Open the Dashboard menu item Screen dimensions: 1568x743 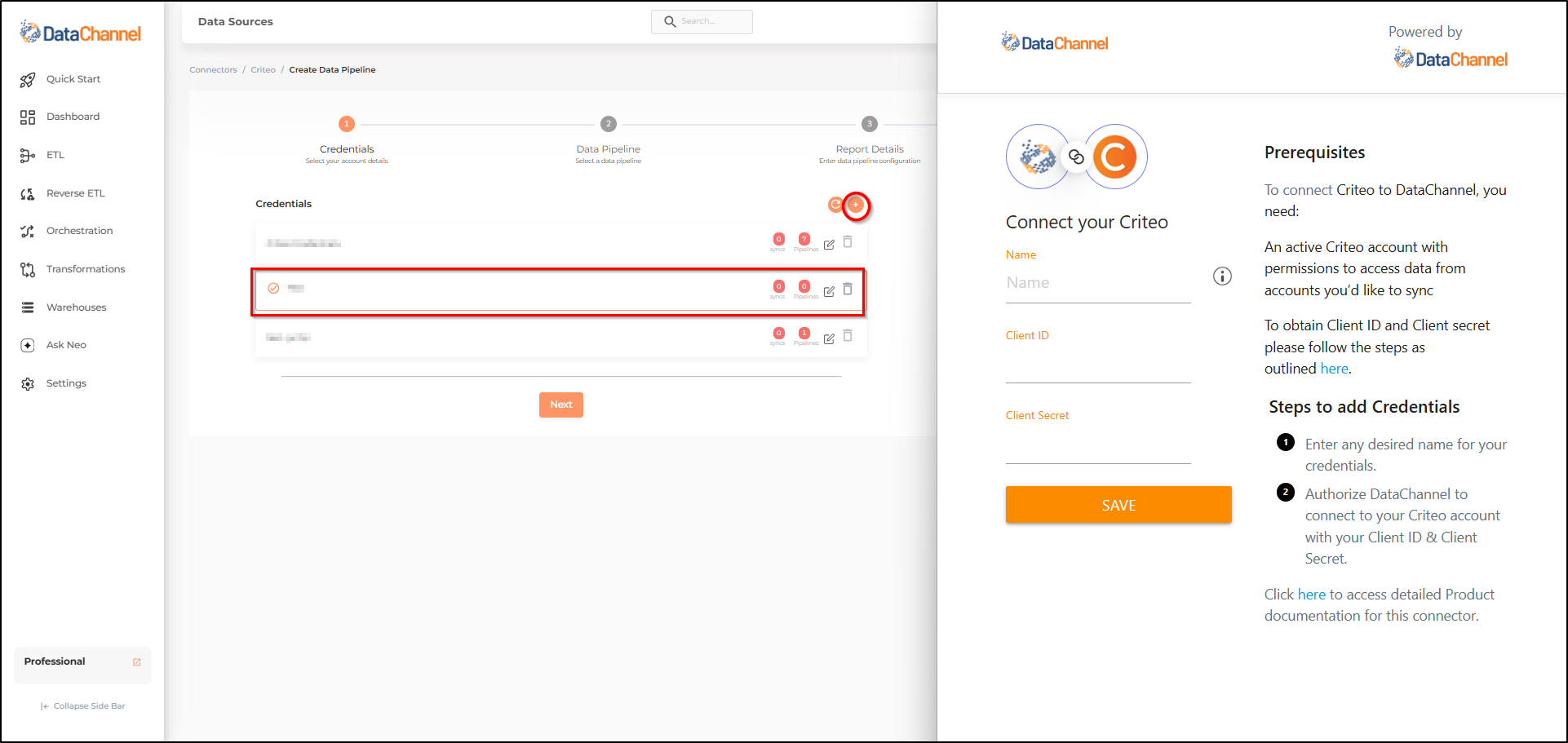coord(73,117)
